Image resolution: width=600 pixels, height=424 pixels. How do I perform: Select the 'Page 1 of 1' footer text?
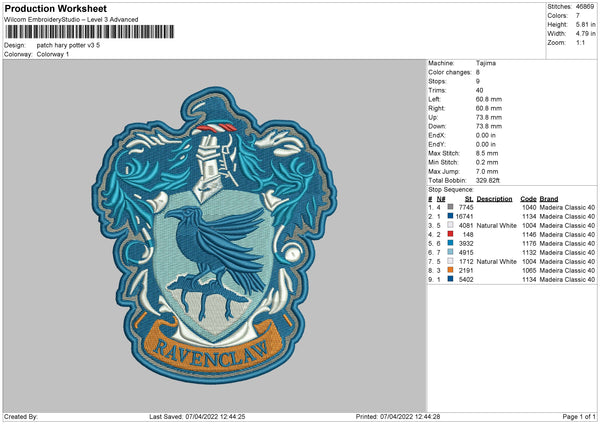click(579, 416)
